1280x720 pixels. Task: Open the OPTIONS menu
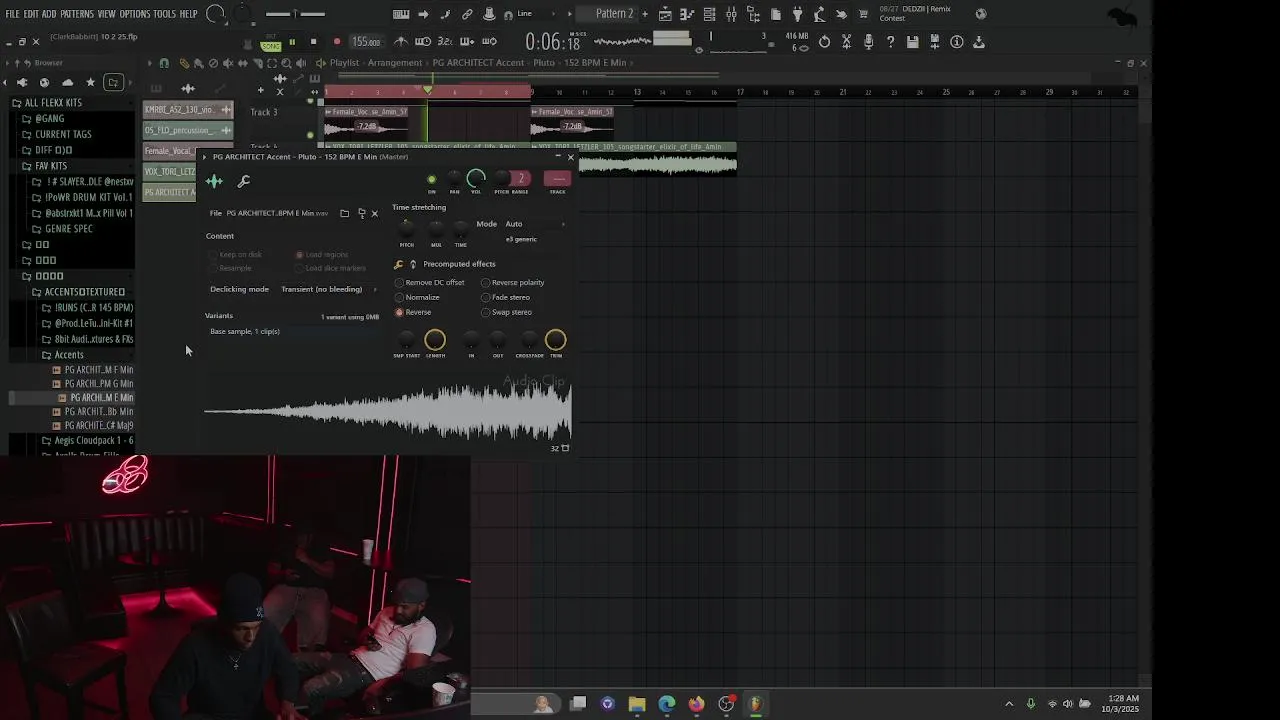pyautogui.click(x=135, y=14)
